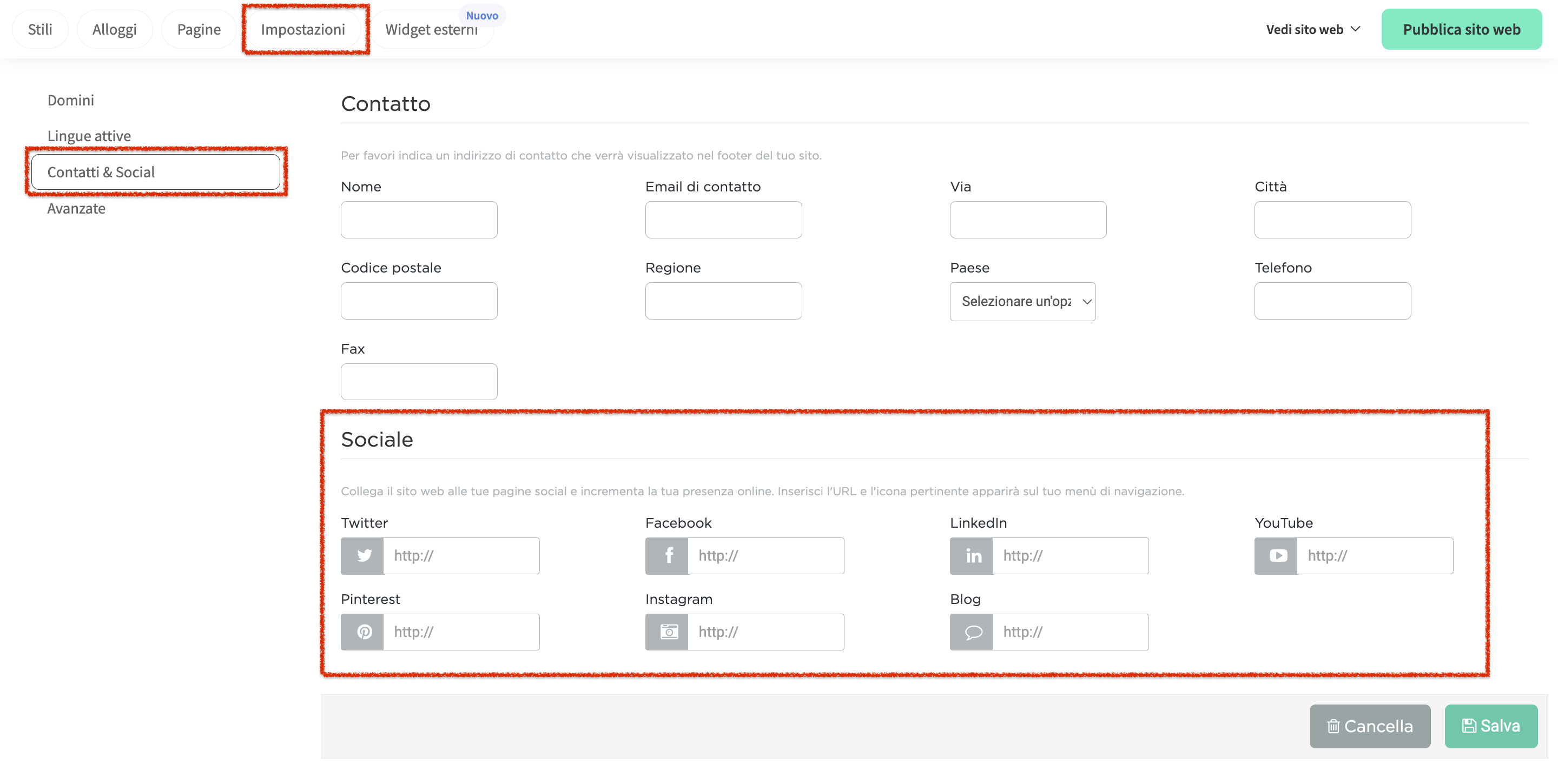Click the LinkedIn icon
1558x784 pixels.
coord(973,555)
